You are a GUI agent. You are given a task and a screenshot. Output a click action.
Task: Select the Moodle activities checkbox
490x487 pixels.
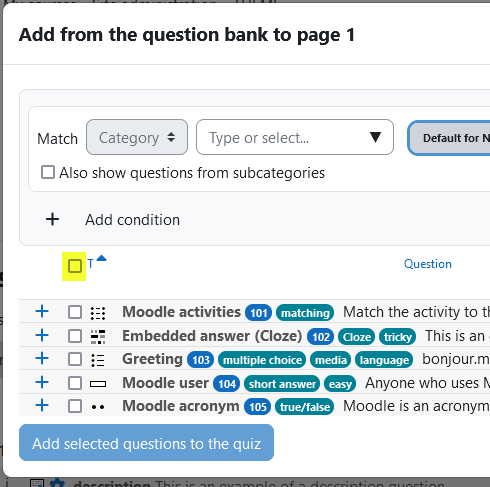[75, 312]
